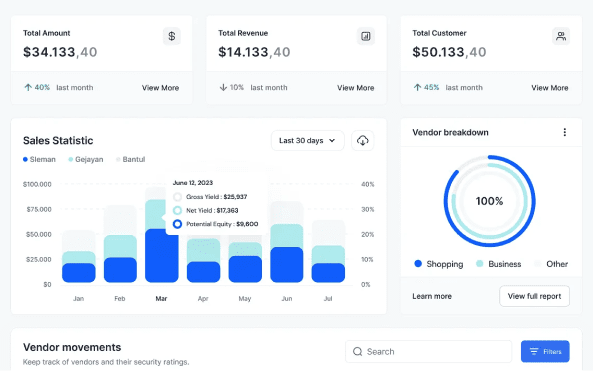Click the Learn more link
The width and height of the screenshot is (593, 371).
(x=432, y=296)
